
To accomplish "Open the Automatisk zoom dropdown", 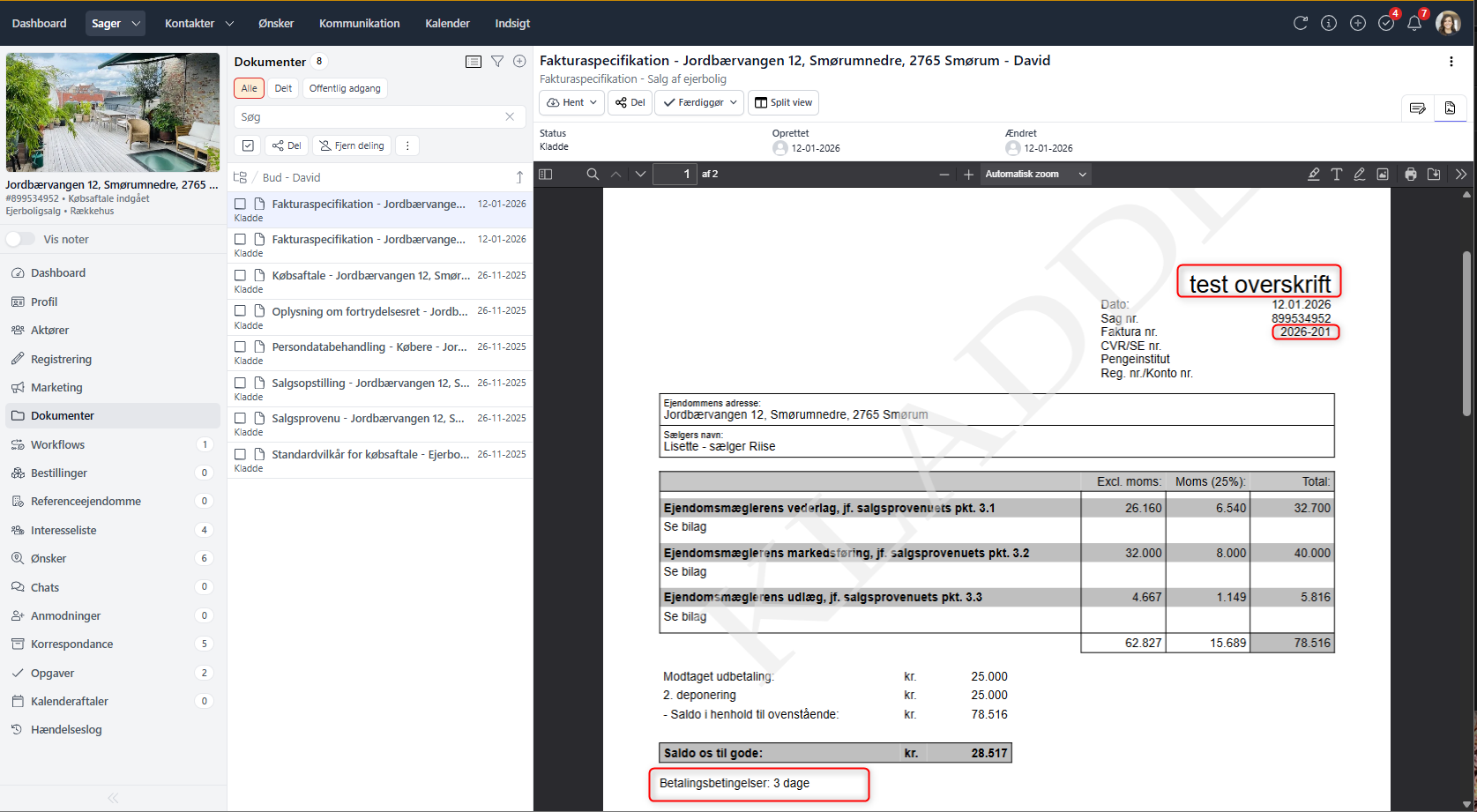I will 1034,175.
